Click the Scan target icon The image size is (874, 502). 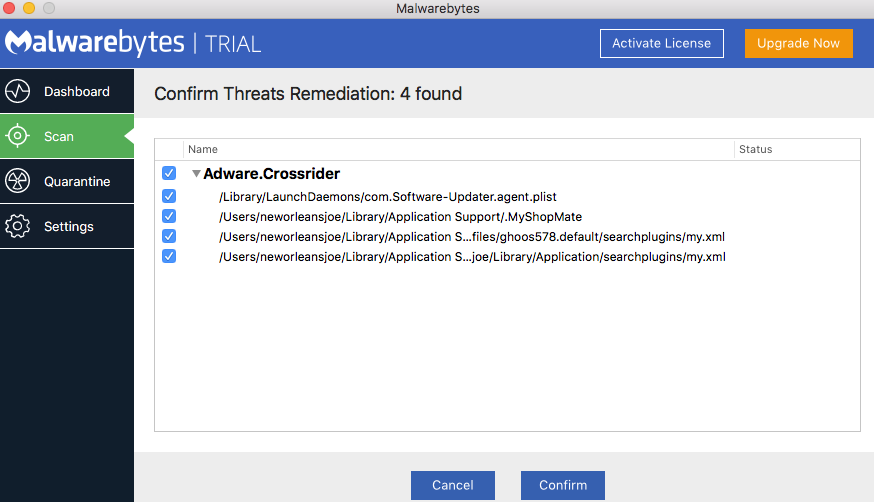pyautogui.click(x=17, y=136)
